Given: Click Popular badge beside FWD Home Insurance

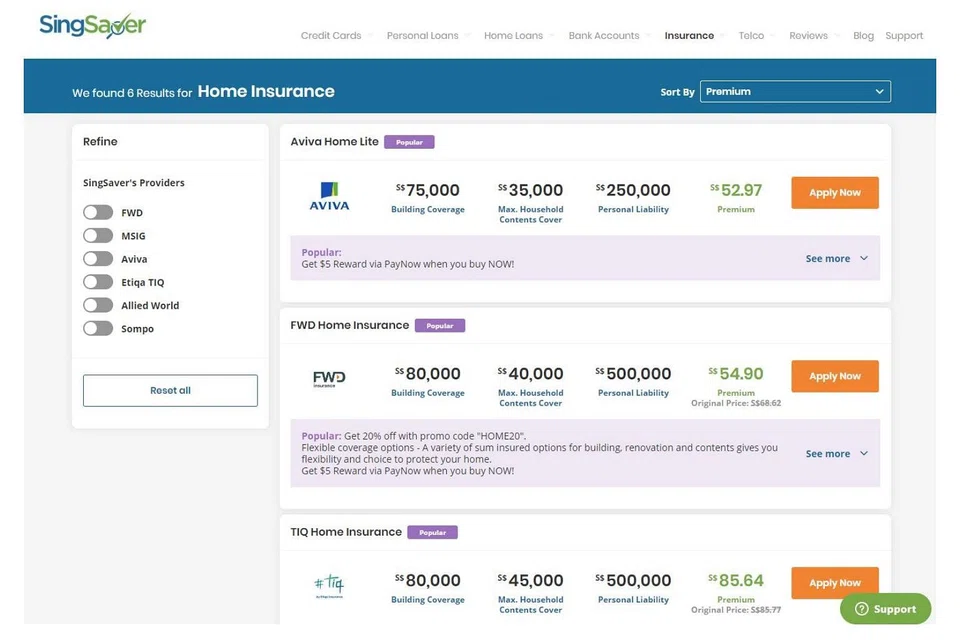Looking at the screenshot, I should (x=440, y=326).
